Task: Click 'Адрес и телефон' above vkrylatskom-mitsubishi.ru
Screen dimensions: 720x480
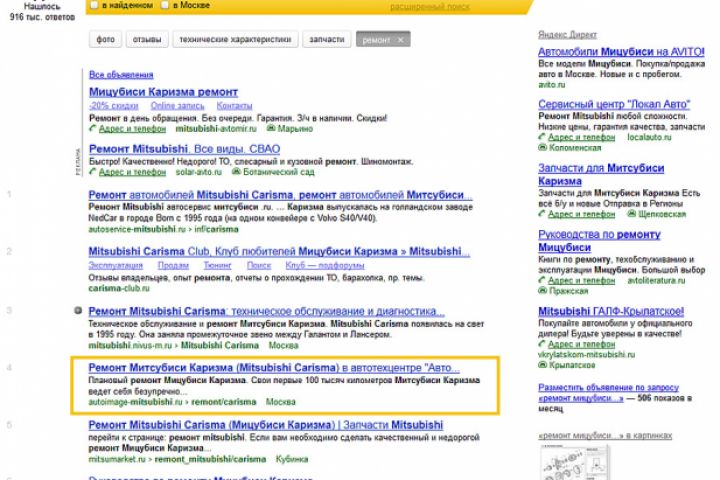Action: [581, 344]
